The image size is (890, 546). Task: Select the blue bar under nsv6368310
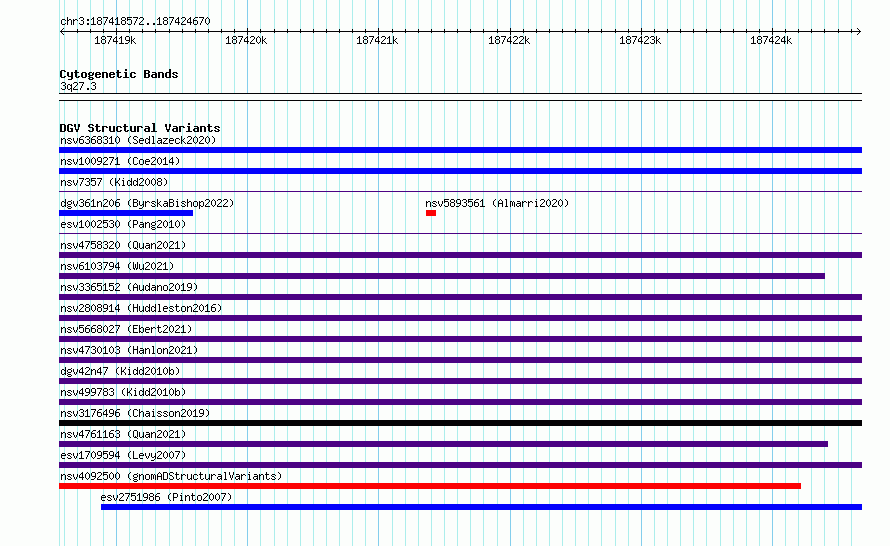(460, 150)
